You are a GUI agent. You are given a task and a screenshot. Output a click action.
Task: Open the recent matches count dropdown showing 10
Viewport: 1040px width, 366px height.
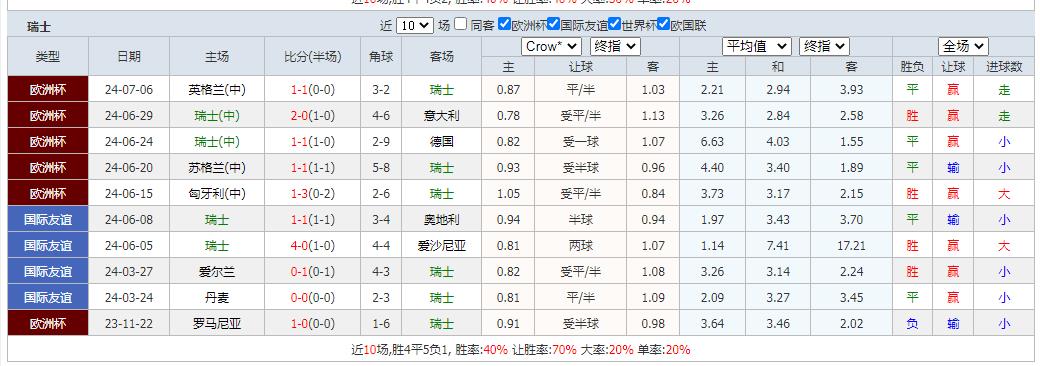[x=415, y=26]
